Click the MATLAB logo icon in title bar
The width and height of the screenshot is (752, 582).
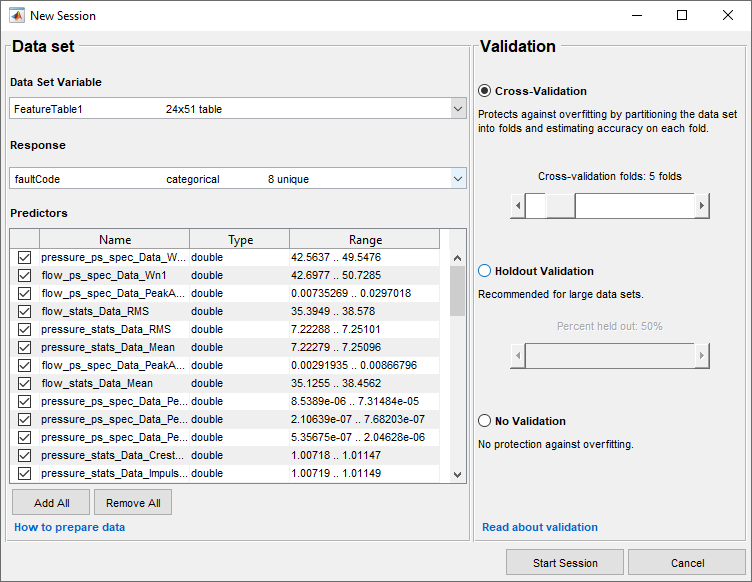15,16
